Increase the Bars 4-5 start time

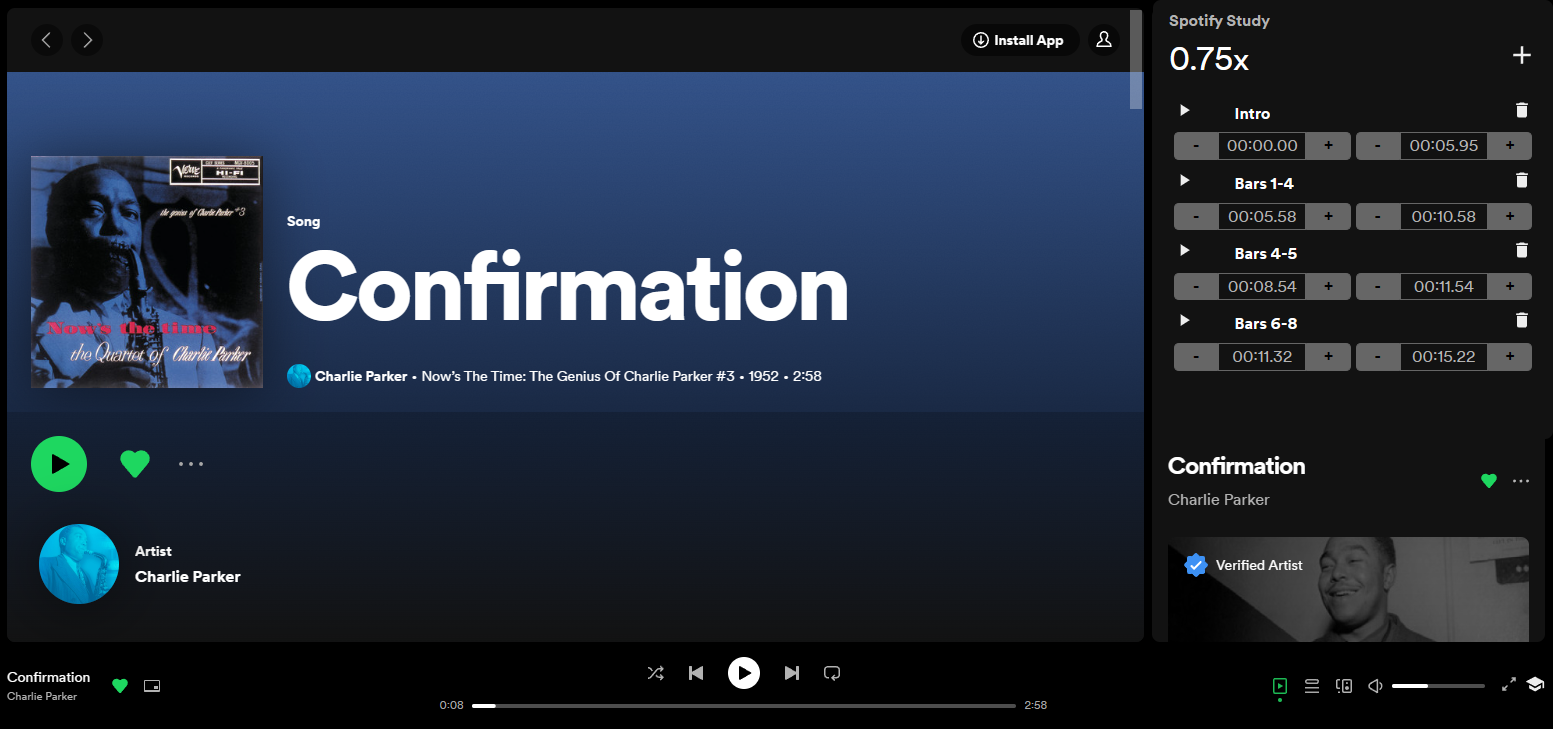tap(1328, 286)
